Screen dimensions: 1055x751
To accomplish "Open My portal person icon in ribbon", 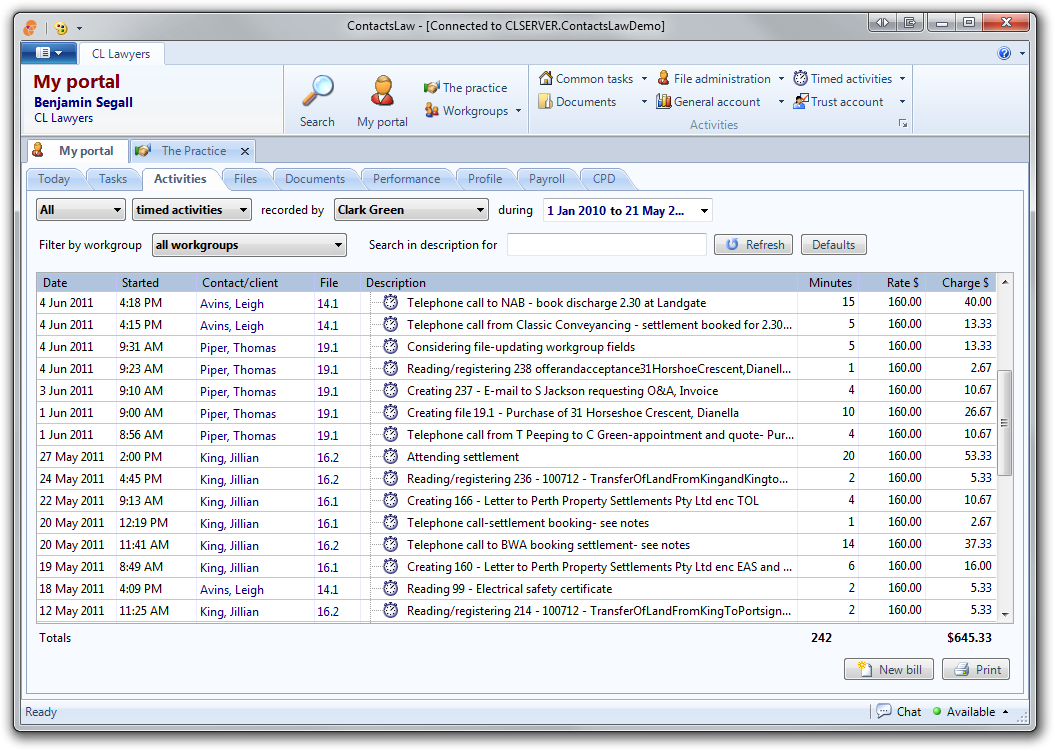I will [x=382, y=92].
